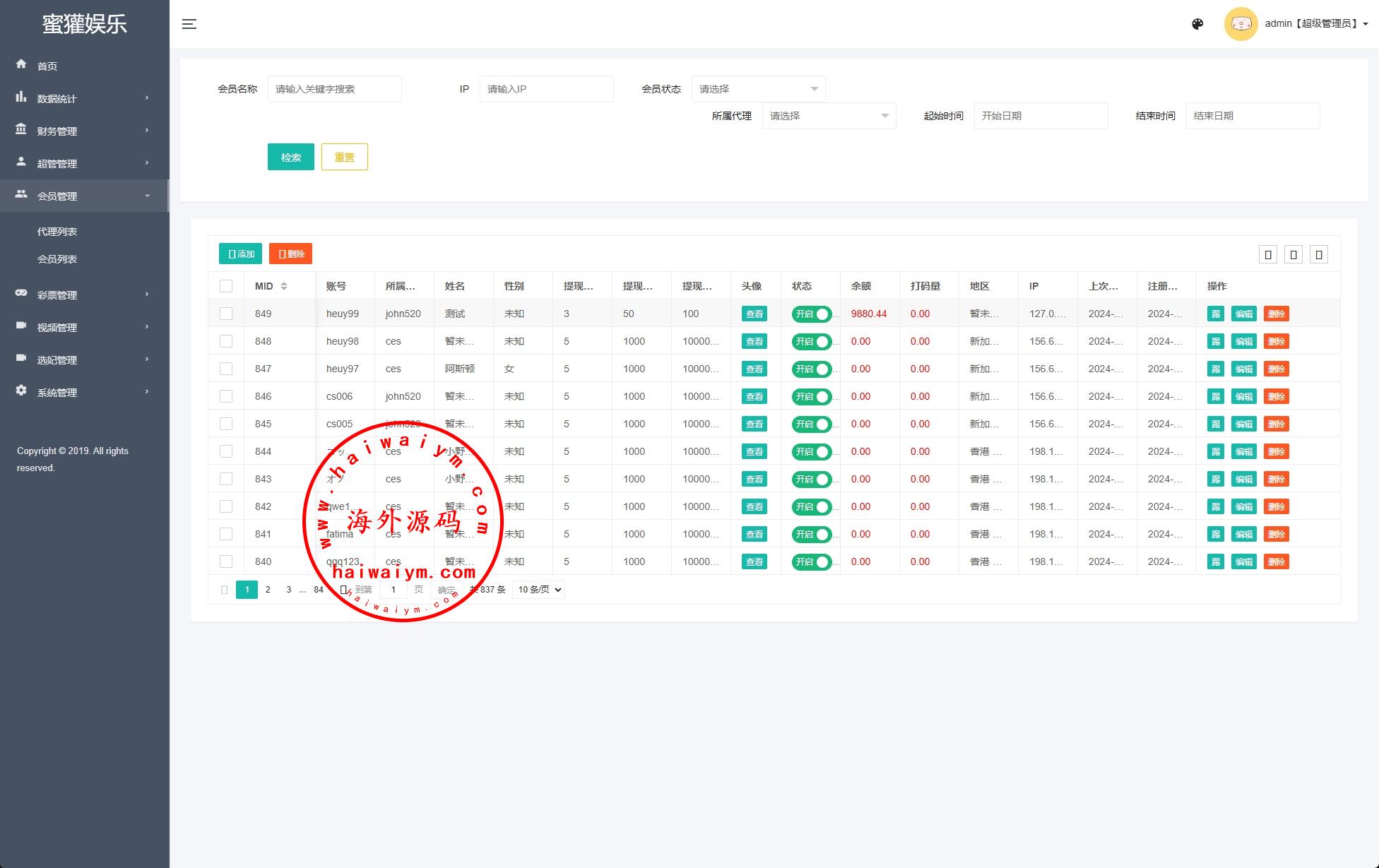Check the select-all header checkbox
1379x868 pixels.
226,286
